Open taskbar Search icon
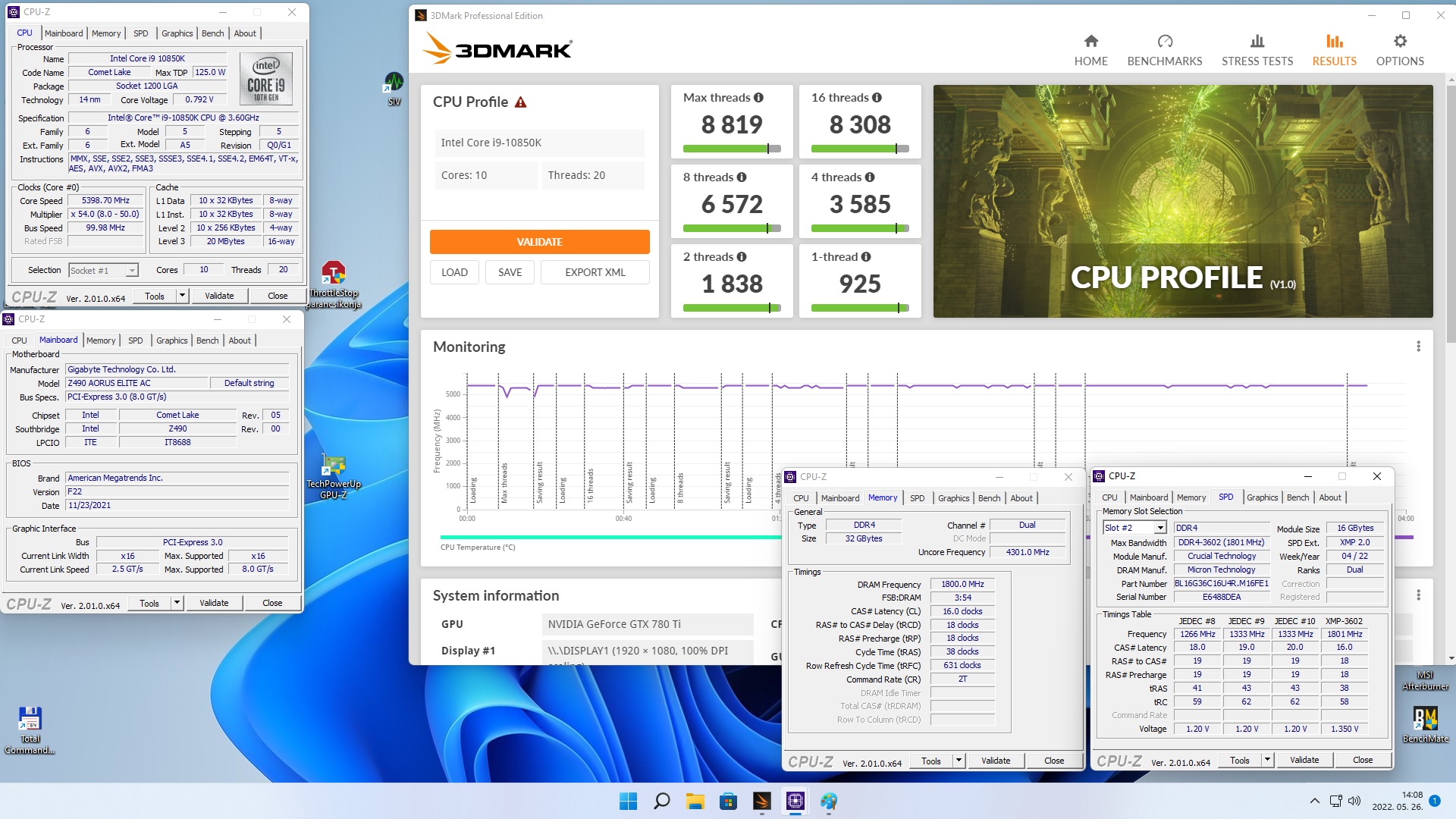The width and height of the screenshot is (1456, 819). (661, 801)
